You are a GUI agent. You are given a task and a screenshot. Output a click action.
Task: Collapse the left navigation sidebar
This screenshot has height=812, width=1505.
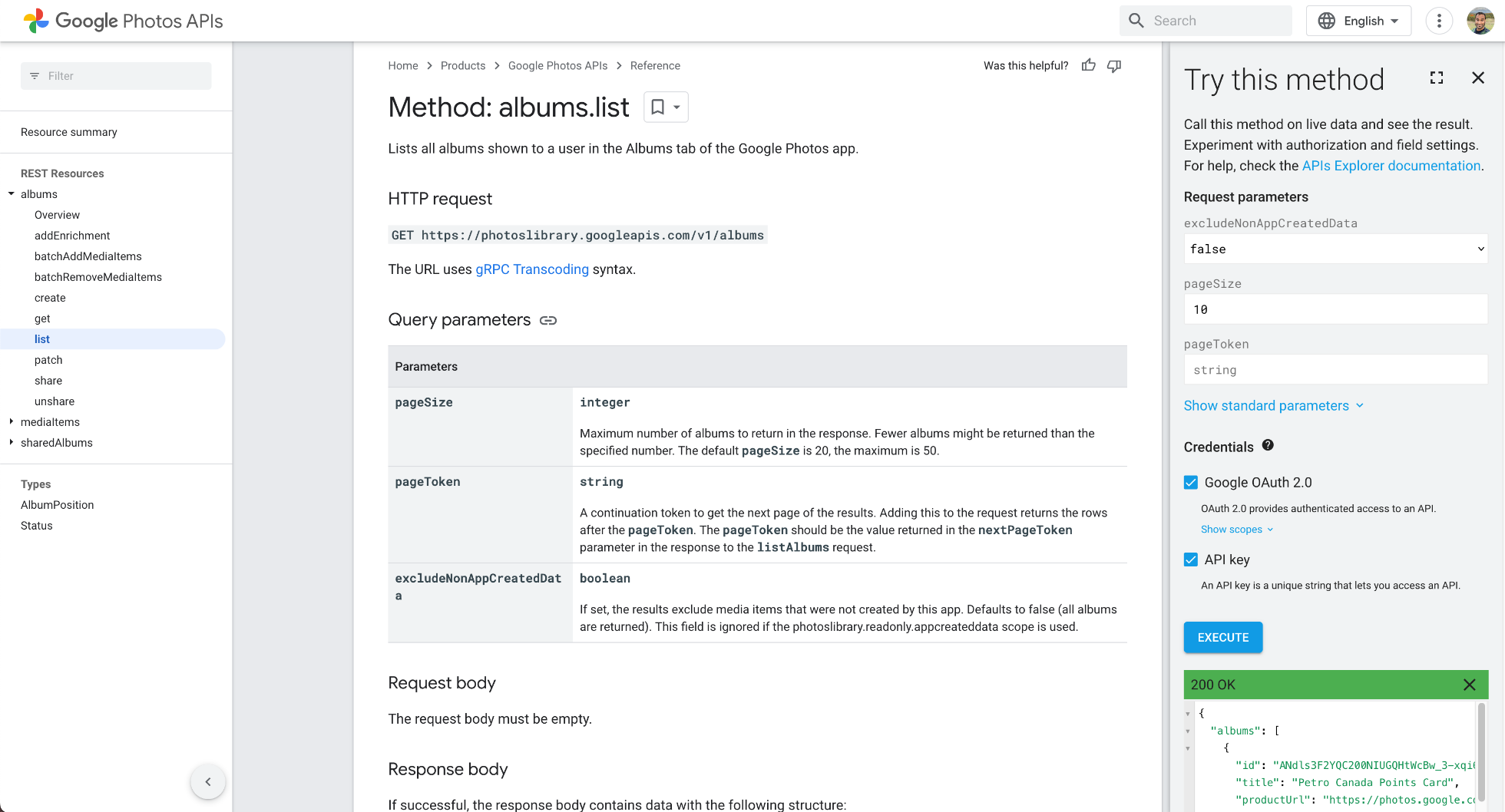click(x=207, y=782)
